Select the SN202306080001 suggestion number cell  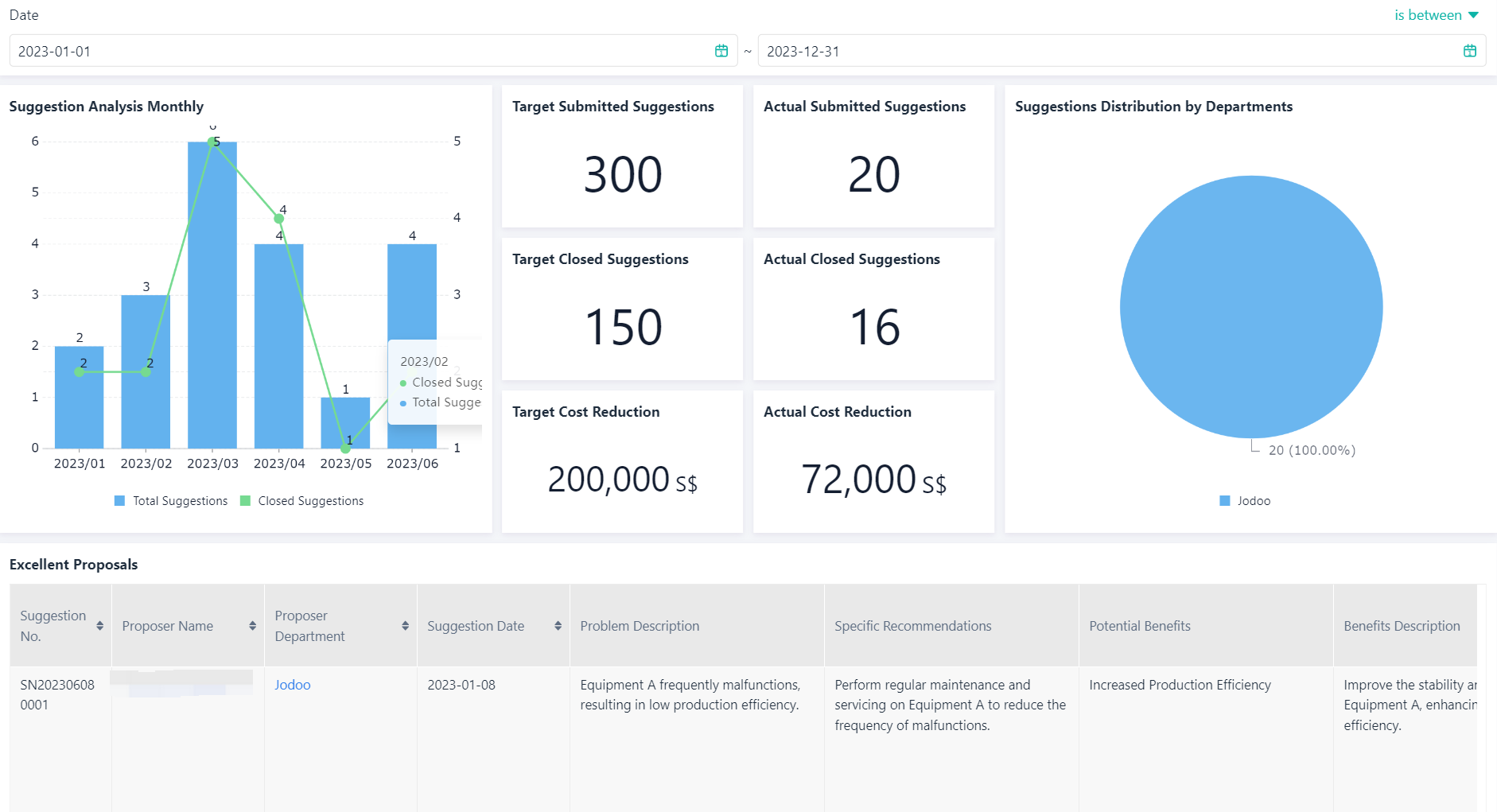pyautogui.click(x=57, y=694)
